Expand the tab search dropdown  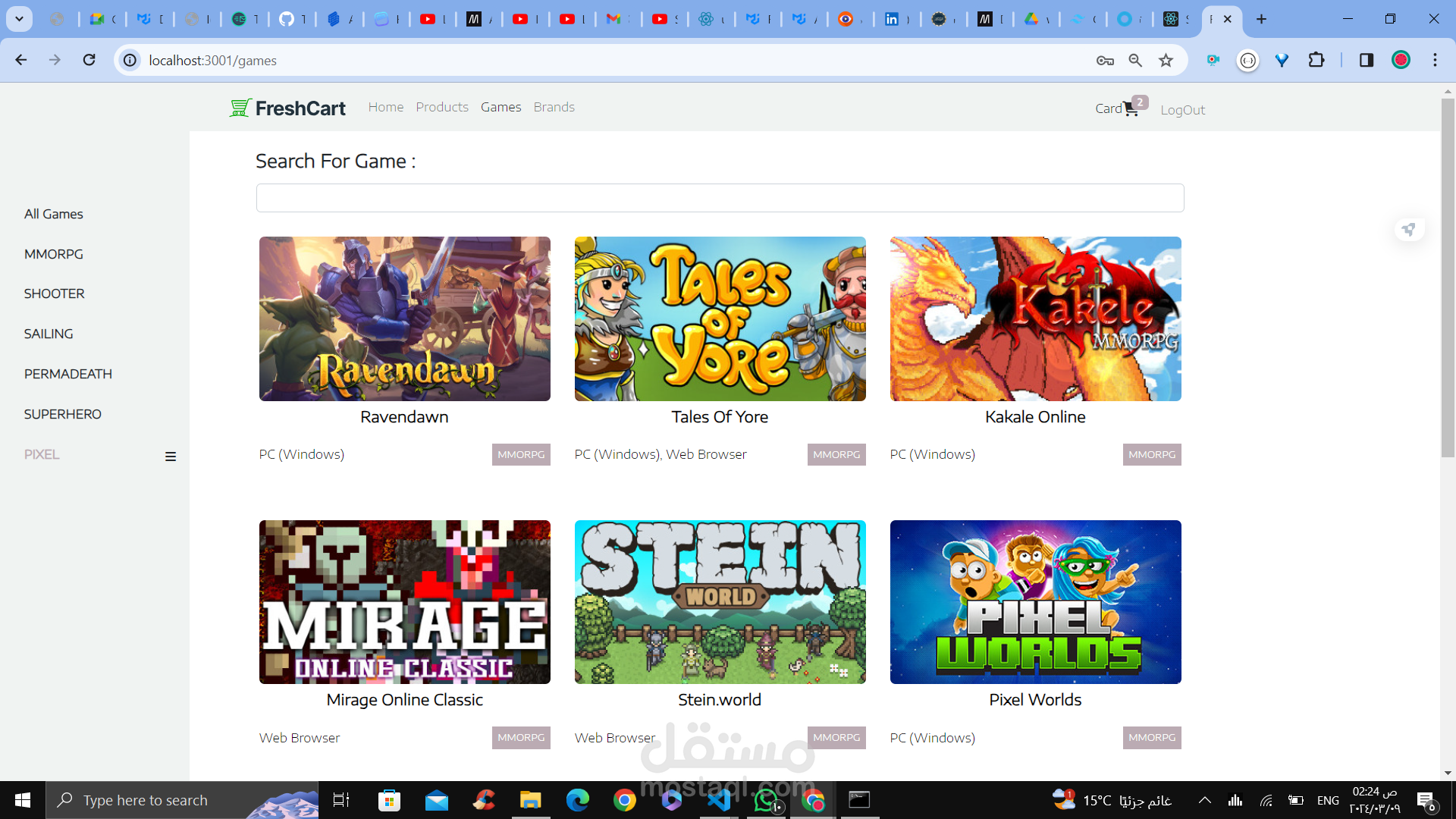[19, 19]
